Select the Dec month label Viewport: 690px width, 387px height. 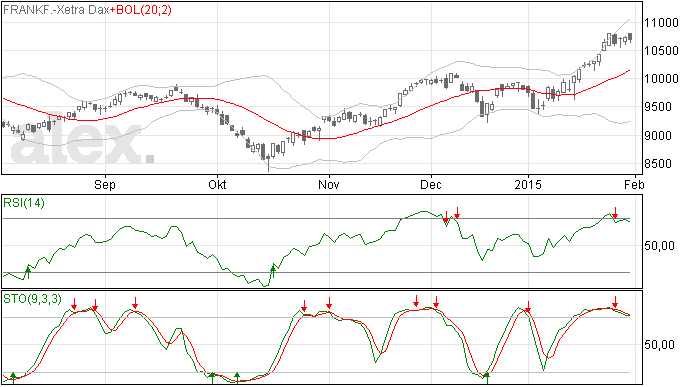pyautogui.click(x=431, y=184)
